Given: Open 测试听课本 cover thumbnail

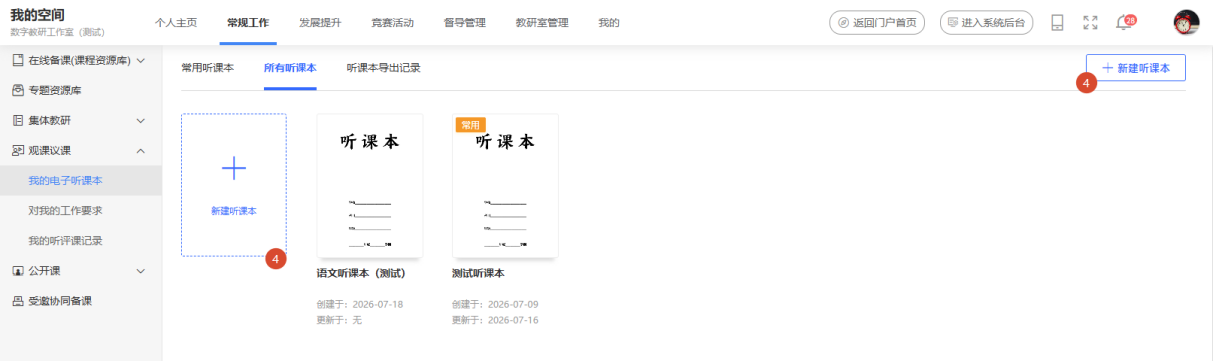Looking at the screenshot, I should pyautogui.click(x=505, y=186).
